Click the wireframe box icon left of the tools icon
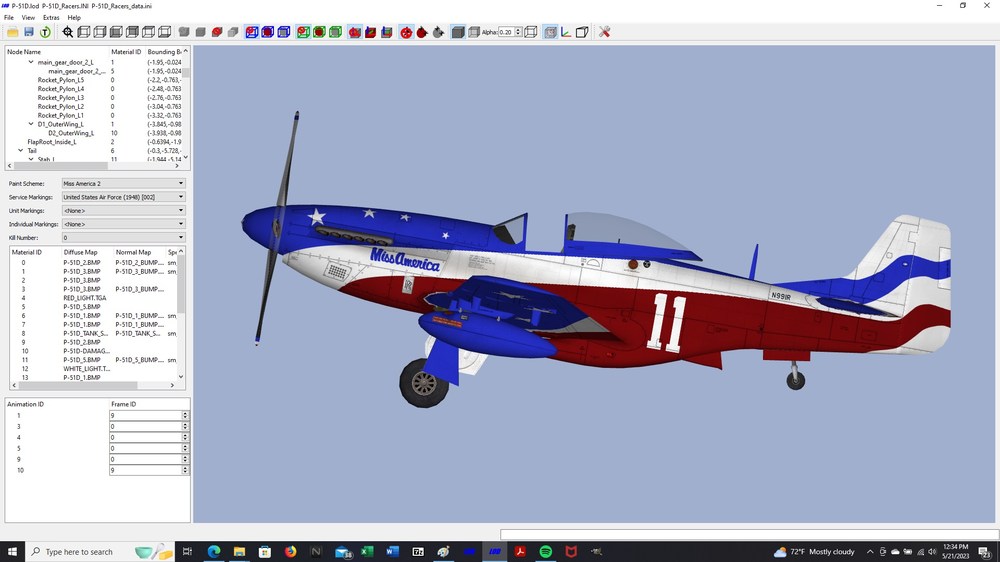Image resolution: width=1000 pixels, height=562 pixels. tap(582, 32)
